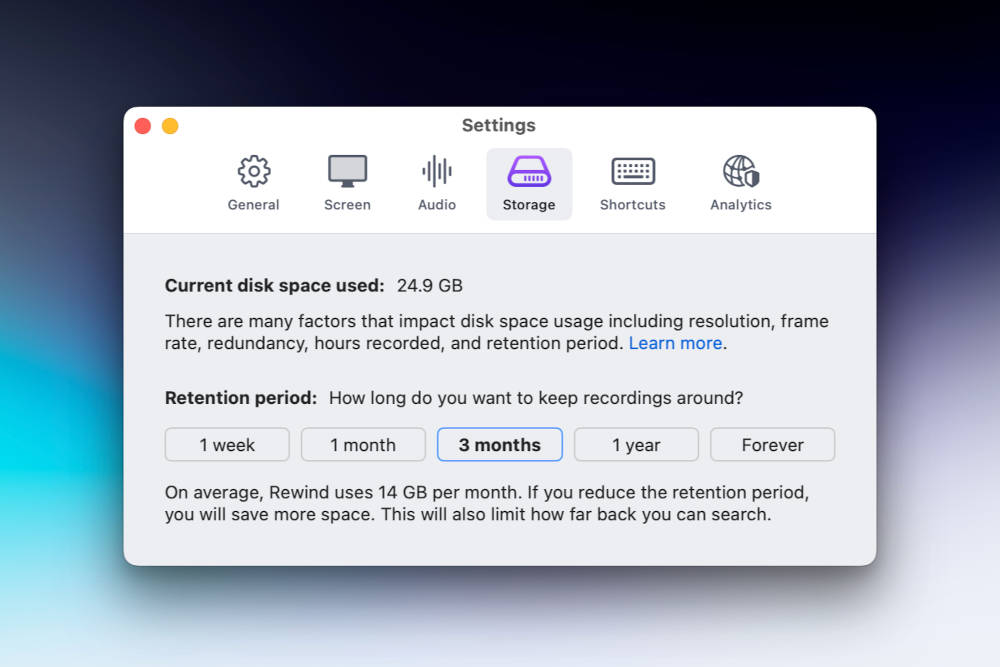
Task: Open the General settings with the gear icon
Action: [253, 172]
